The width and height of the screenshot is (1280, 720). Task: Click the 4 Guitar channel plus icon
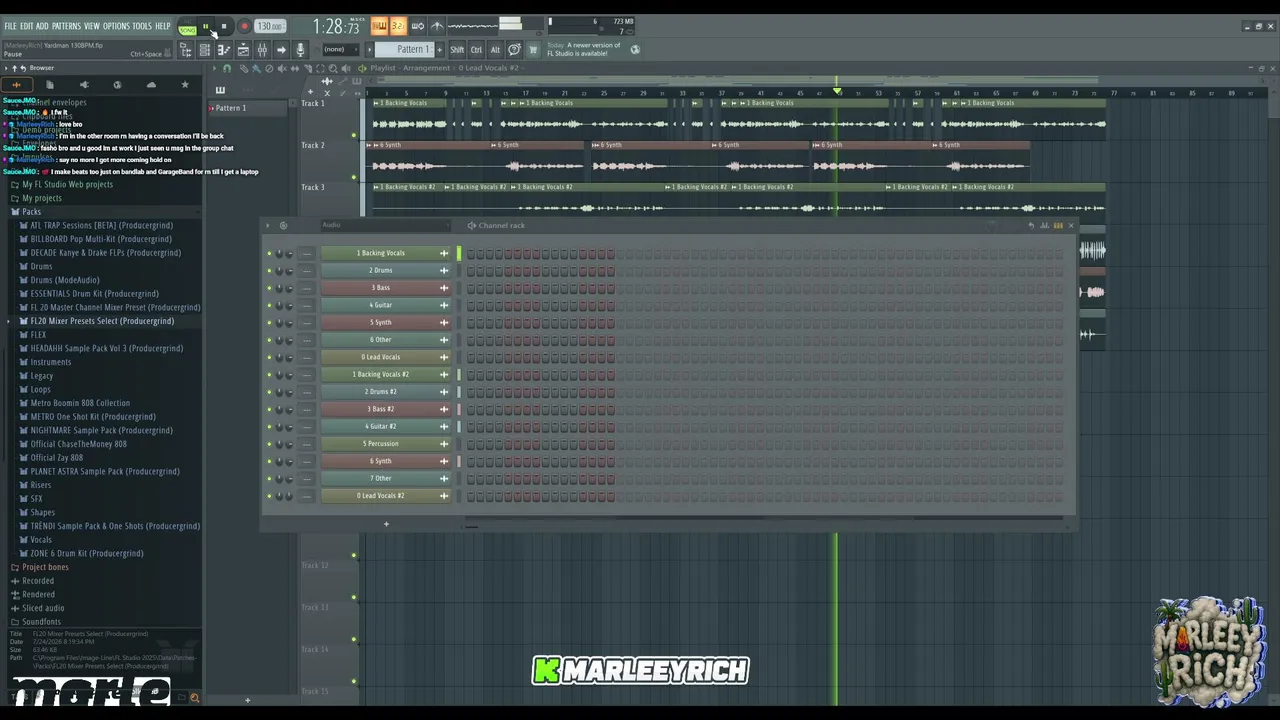point(444,305)
